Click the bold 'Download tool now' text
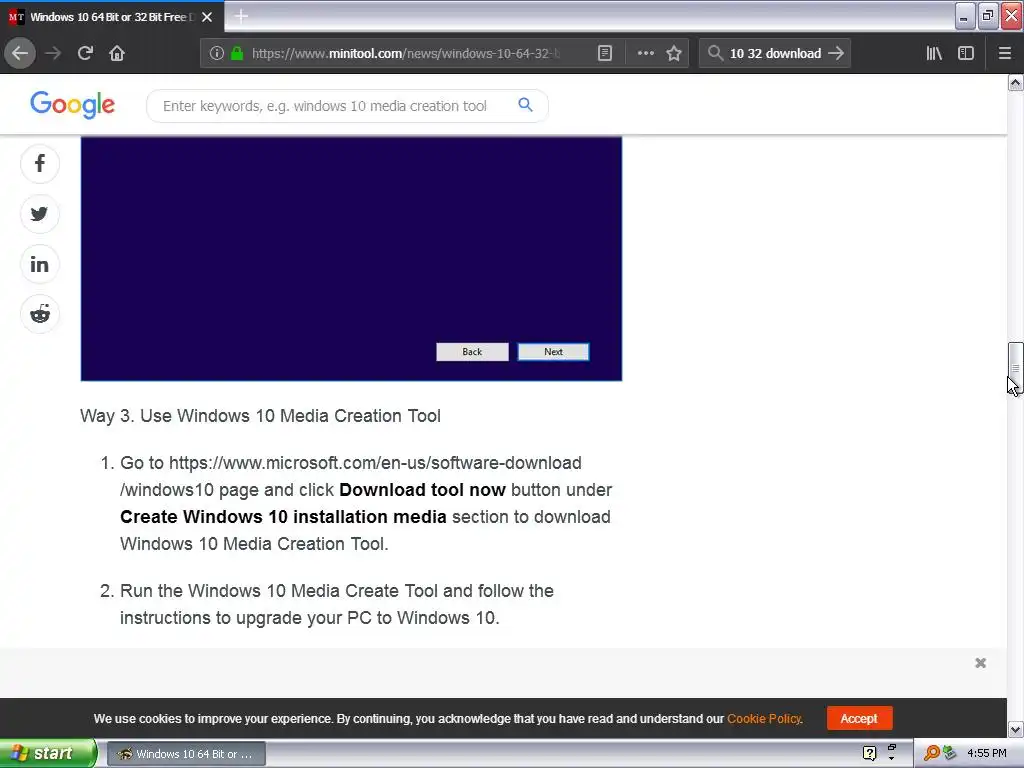The width and height of the screenshot is (1024, 768). click(422, 490)
